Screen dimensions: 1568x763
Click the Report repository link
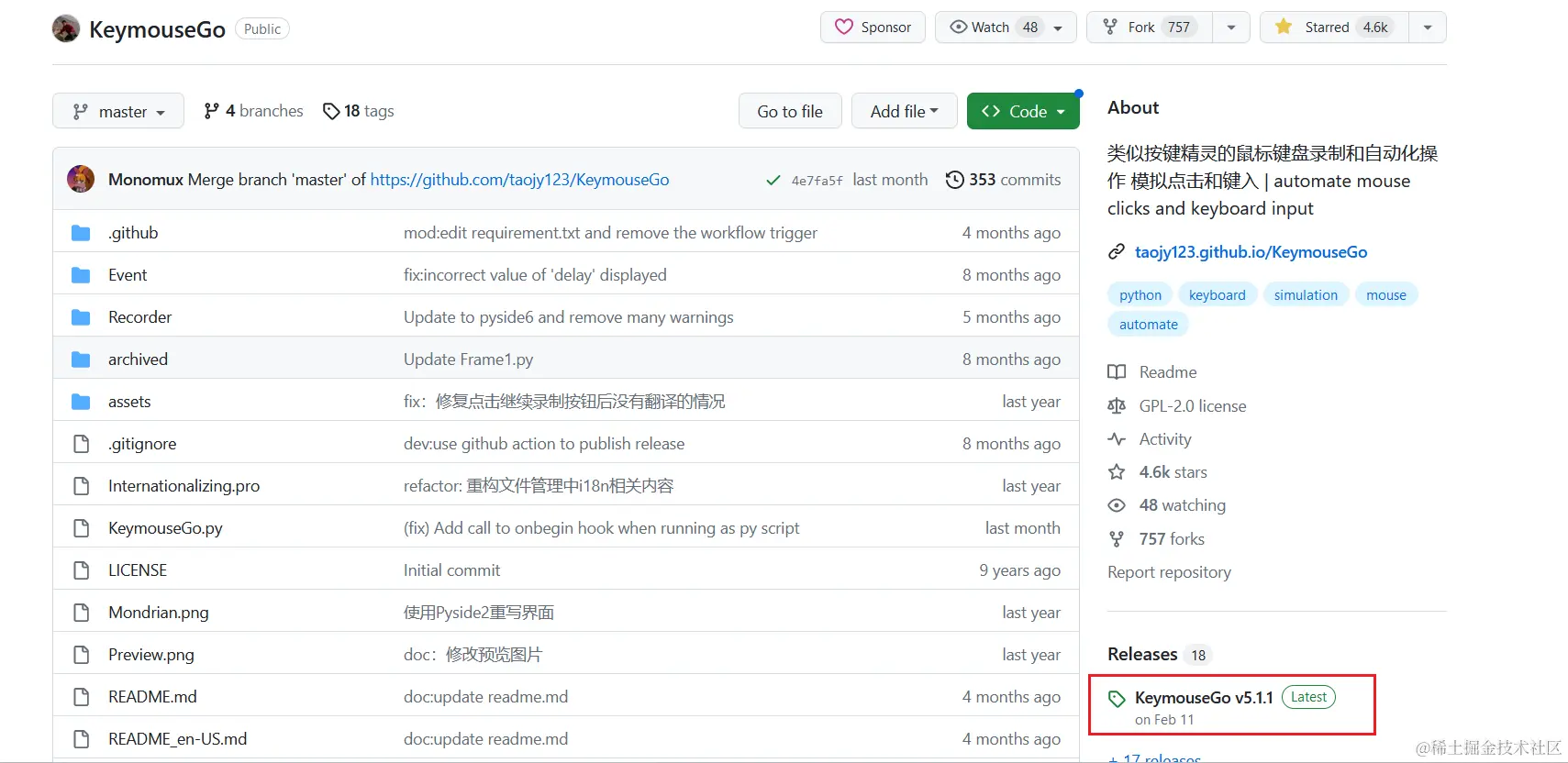tap(1169, 572)
